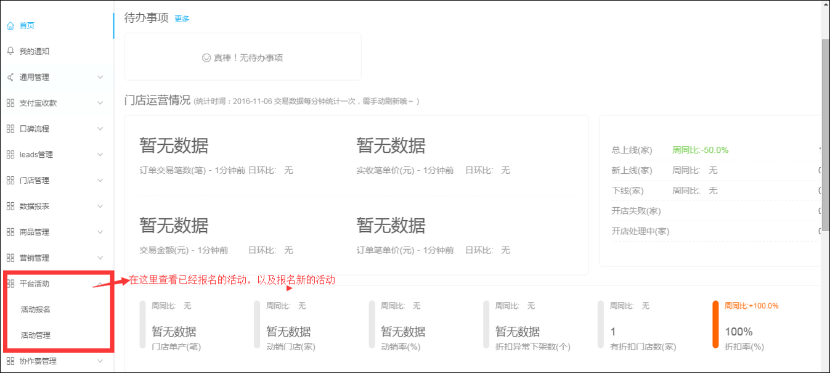Click the 新上线(家) row label
The image size is (830, 373).
pos(631,170)
